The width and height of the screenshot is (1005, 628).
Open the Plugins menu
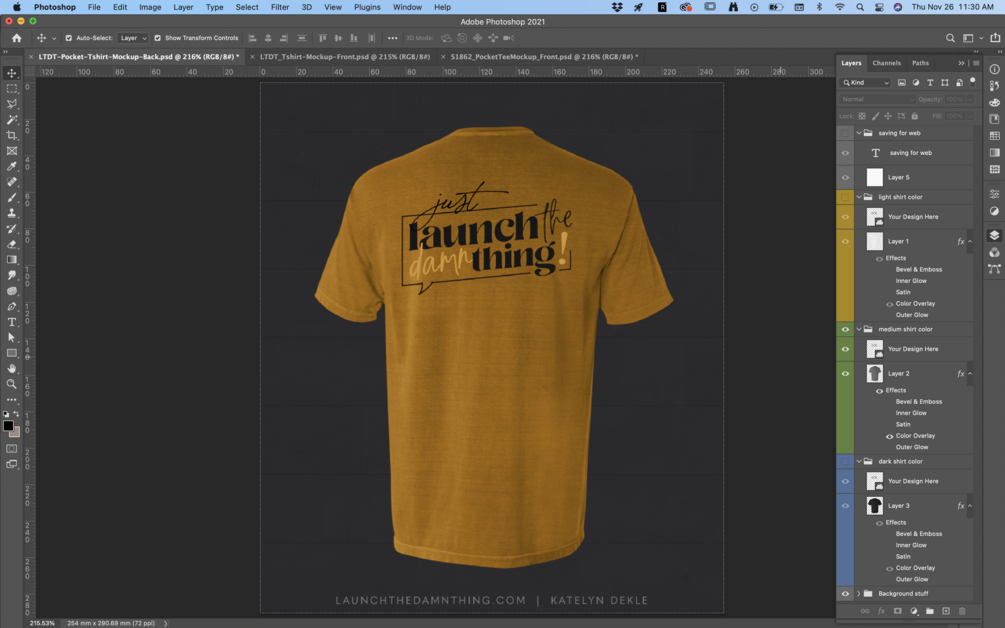tap(367, 7)
